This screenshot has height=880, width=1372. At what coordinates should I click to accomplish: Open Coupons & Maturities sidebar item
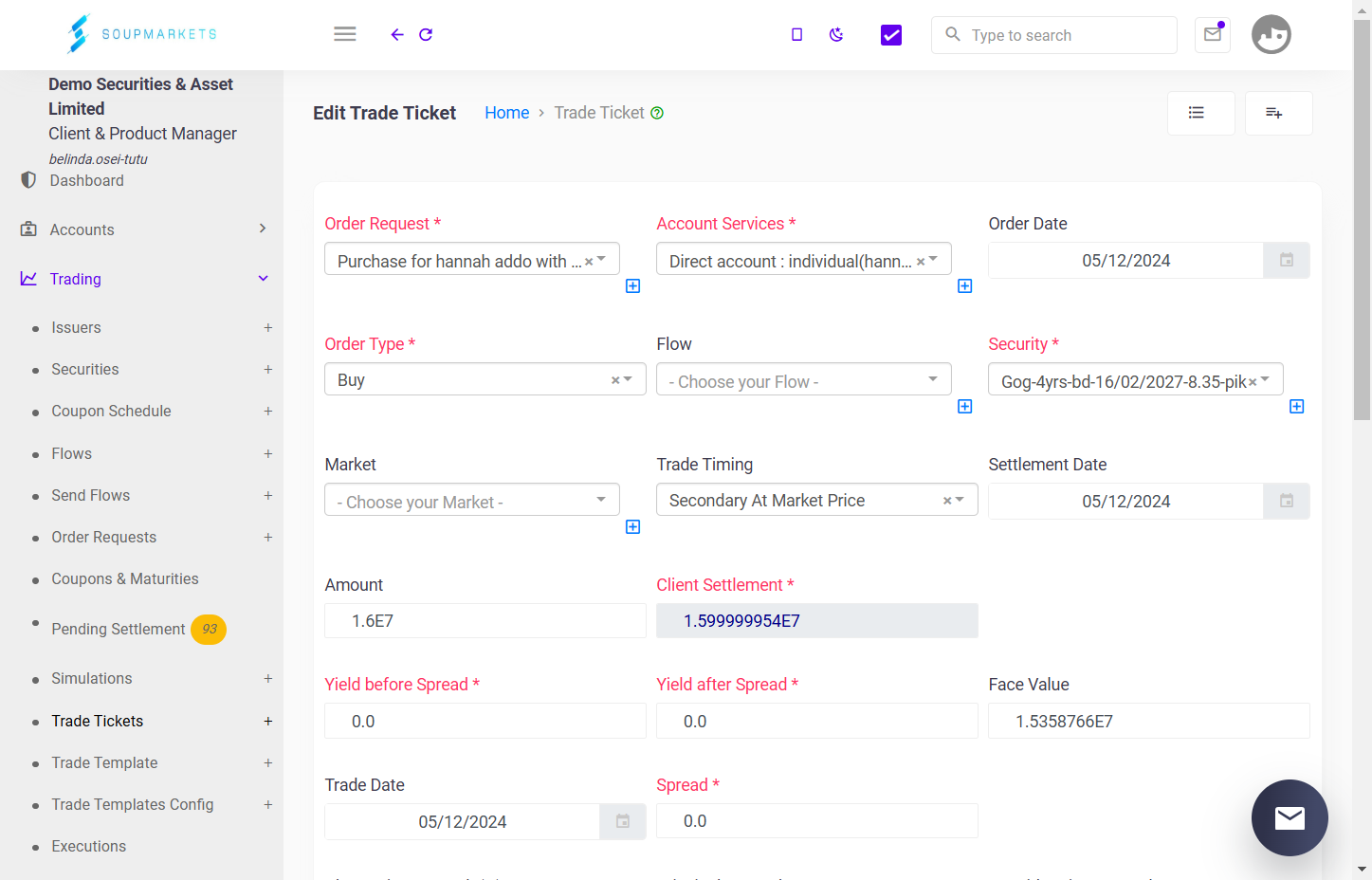pos(125,578)
